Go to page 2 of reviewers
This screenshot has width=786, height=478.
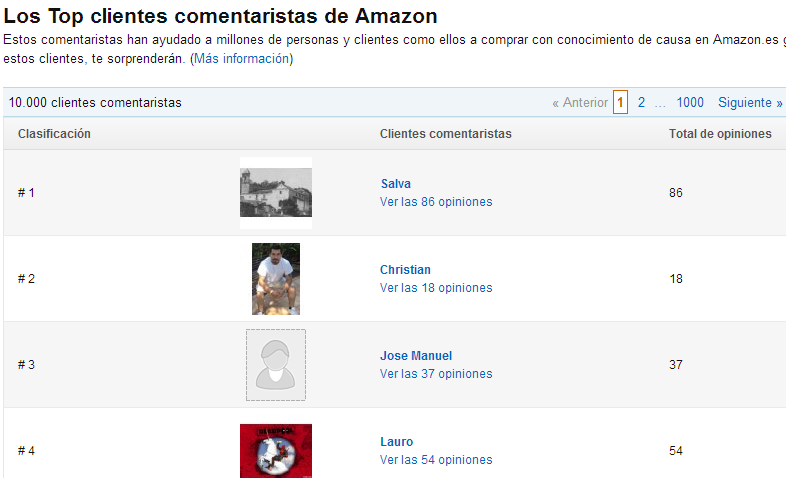(x=641, y=102)
